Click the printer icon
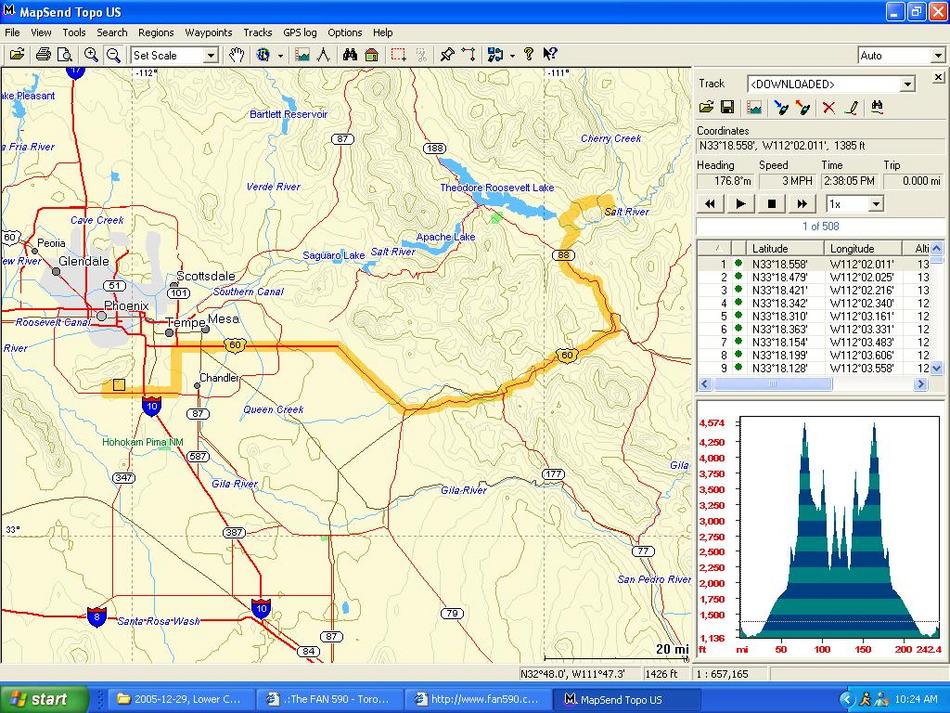This screenshot has width=950, height=713. pos(43,55)
